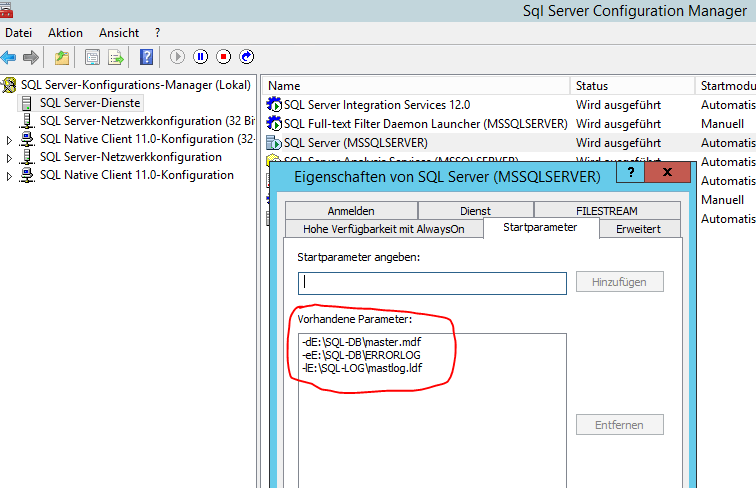The width and height of the screenshot is (756, 488).
Task: Select SQL Server-Konfigurations-Manager (Lokal) root node
Action: tap(135, 85)
